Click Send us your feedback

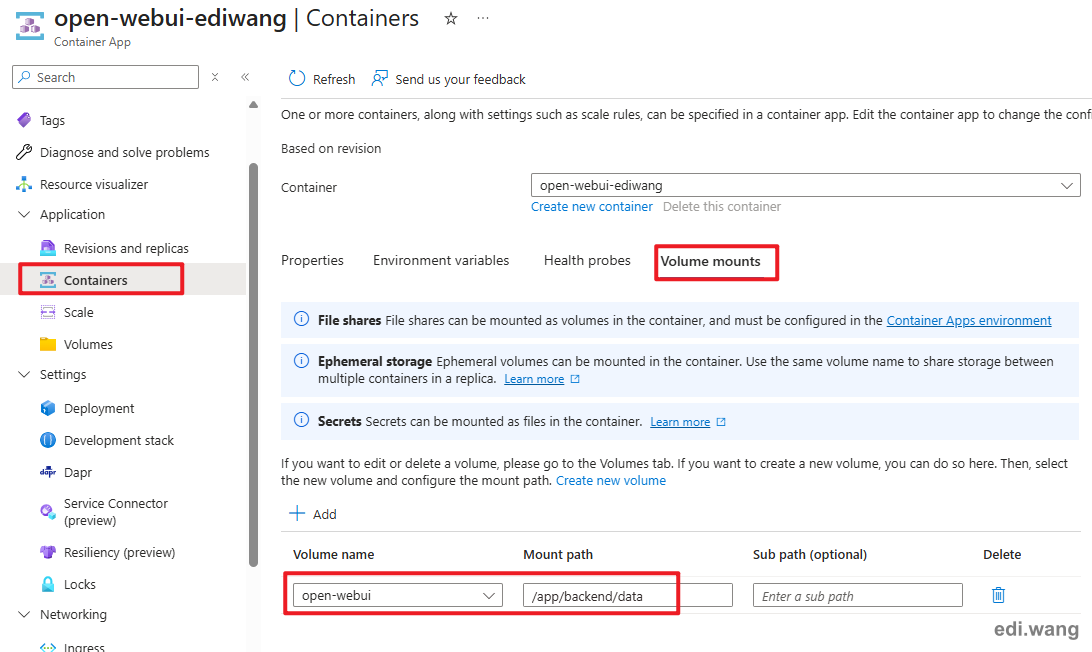tap(460, 79)
